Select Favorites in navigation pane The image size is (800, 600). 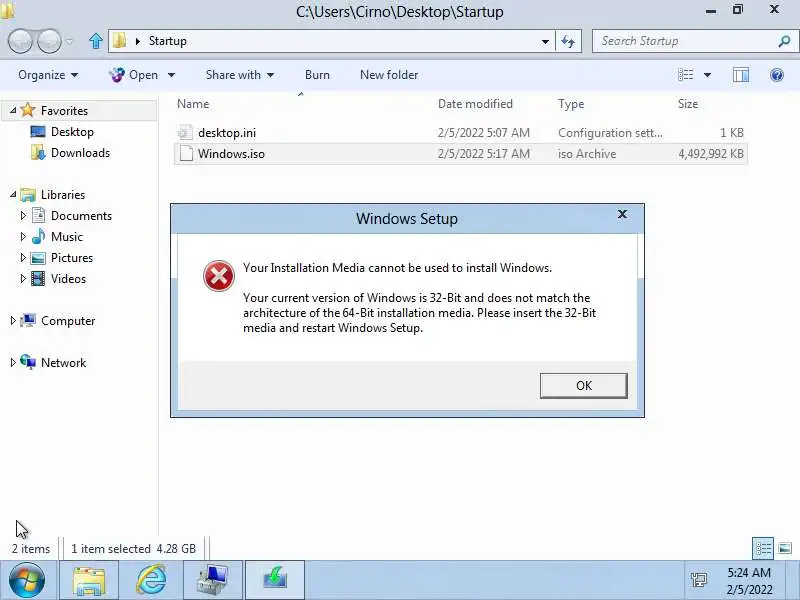(x=64, y=111)
